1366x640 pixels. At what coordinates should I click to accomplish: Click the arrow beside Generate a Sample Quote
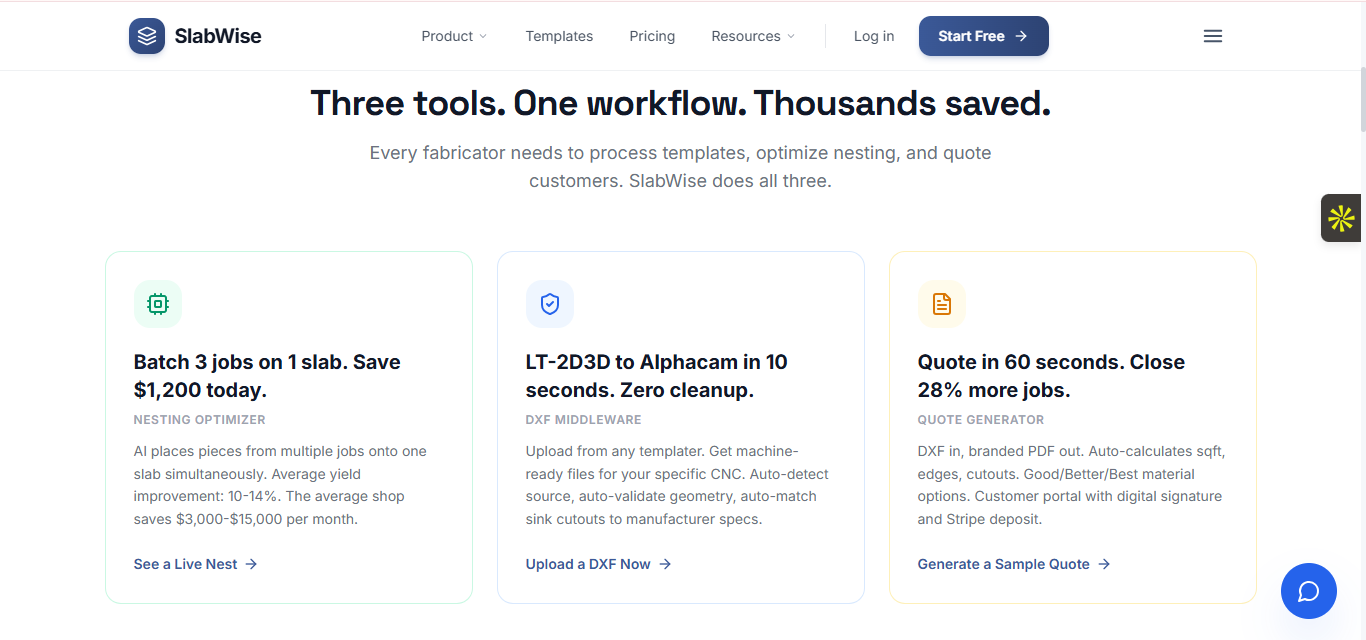[x=1104, y=564]
